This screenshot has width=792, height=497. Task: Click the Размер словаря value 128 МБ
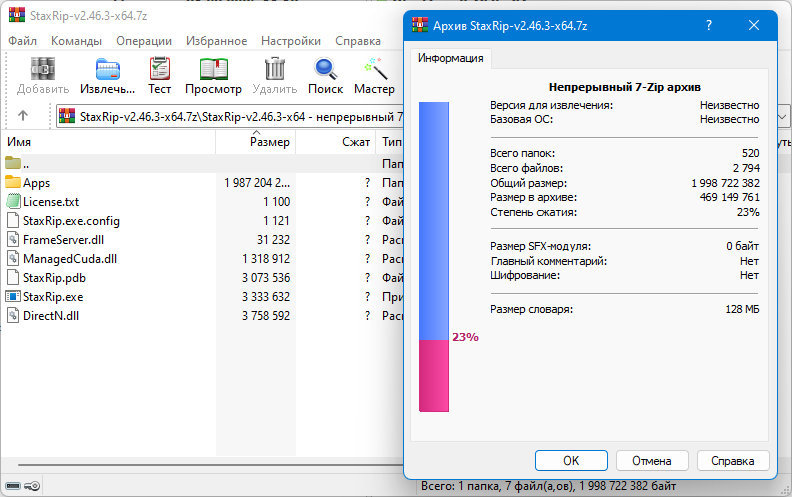tap(742, 309)
